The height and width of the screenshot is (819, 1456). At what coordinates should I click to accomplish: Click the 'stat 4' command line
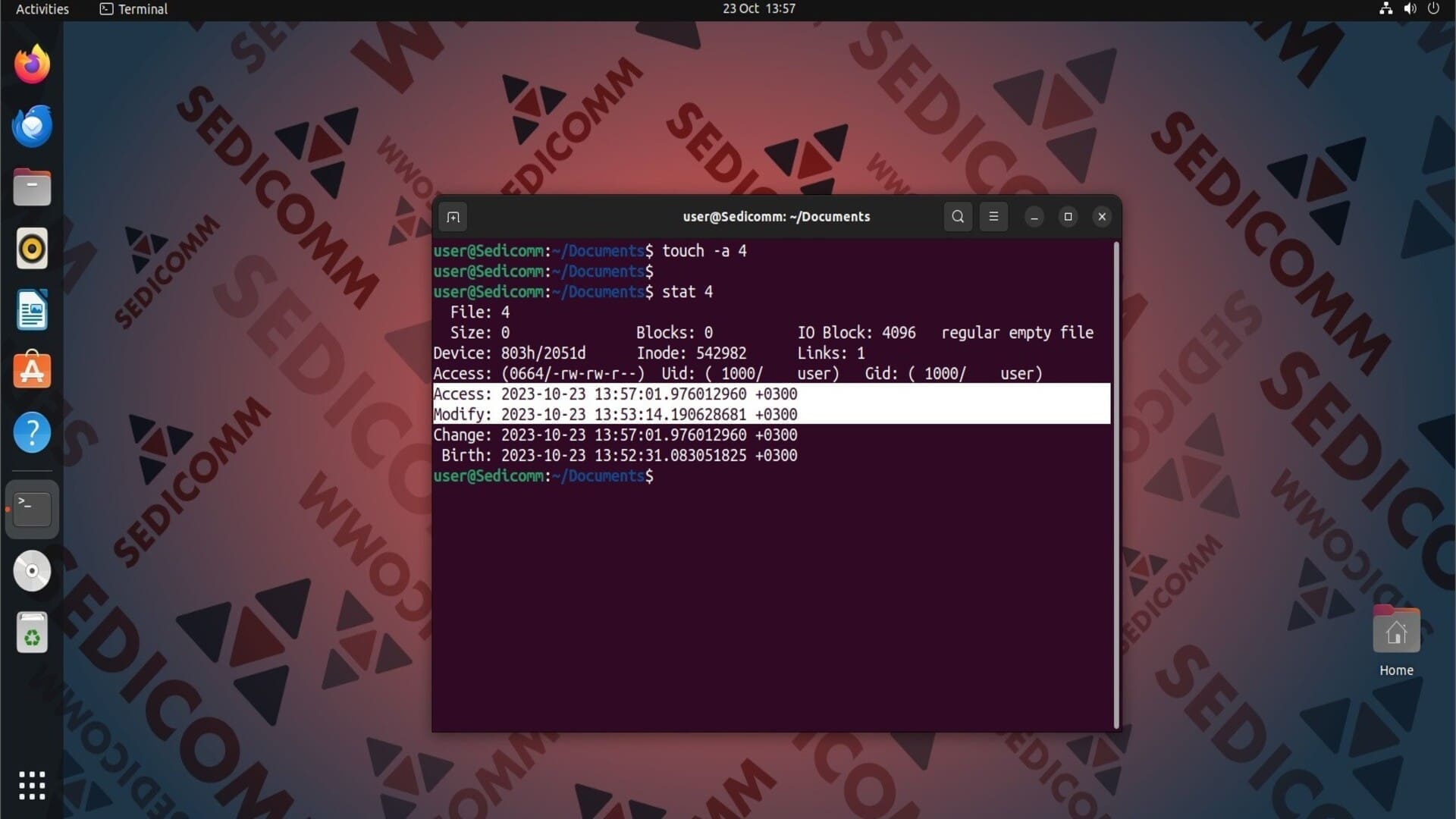coord(573,292)
